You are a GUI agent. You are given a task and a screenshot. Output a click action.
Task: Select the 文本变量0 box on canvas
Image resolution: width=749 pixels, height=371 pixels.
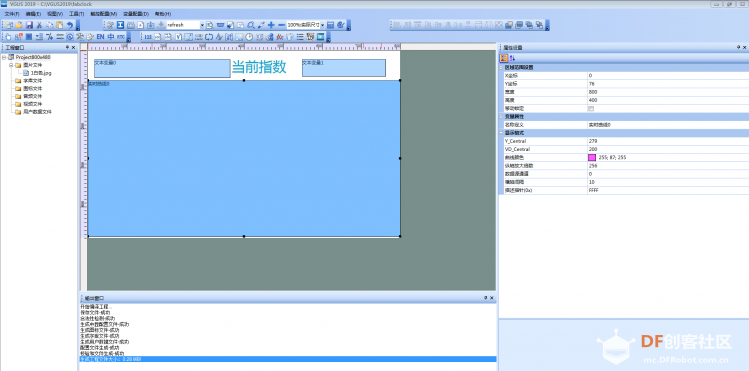(162, 68)
